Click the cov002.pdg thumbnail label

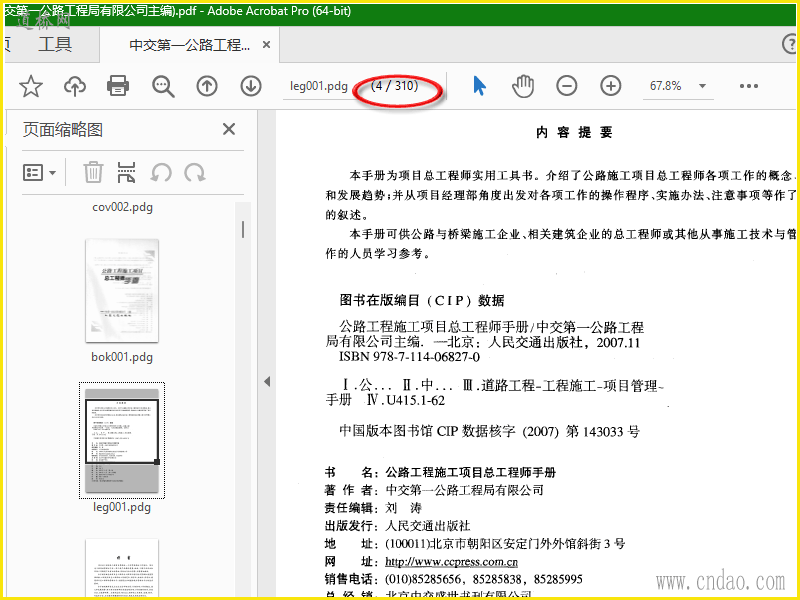[x=122, y=207]
